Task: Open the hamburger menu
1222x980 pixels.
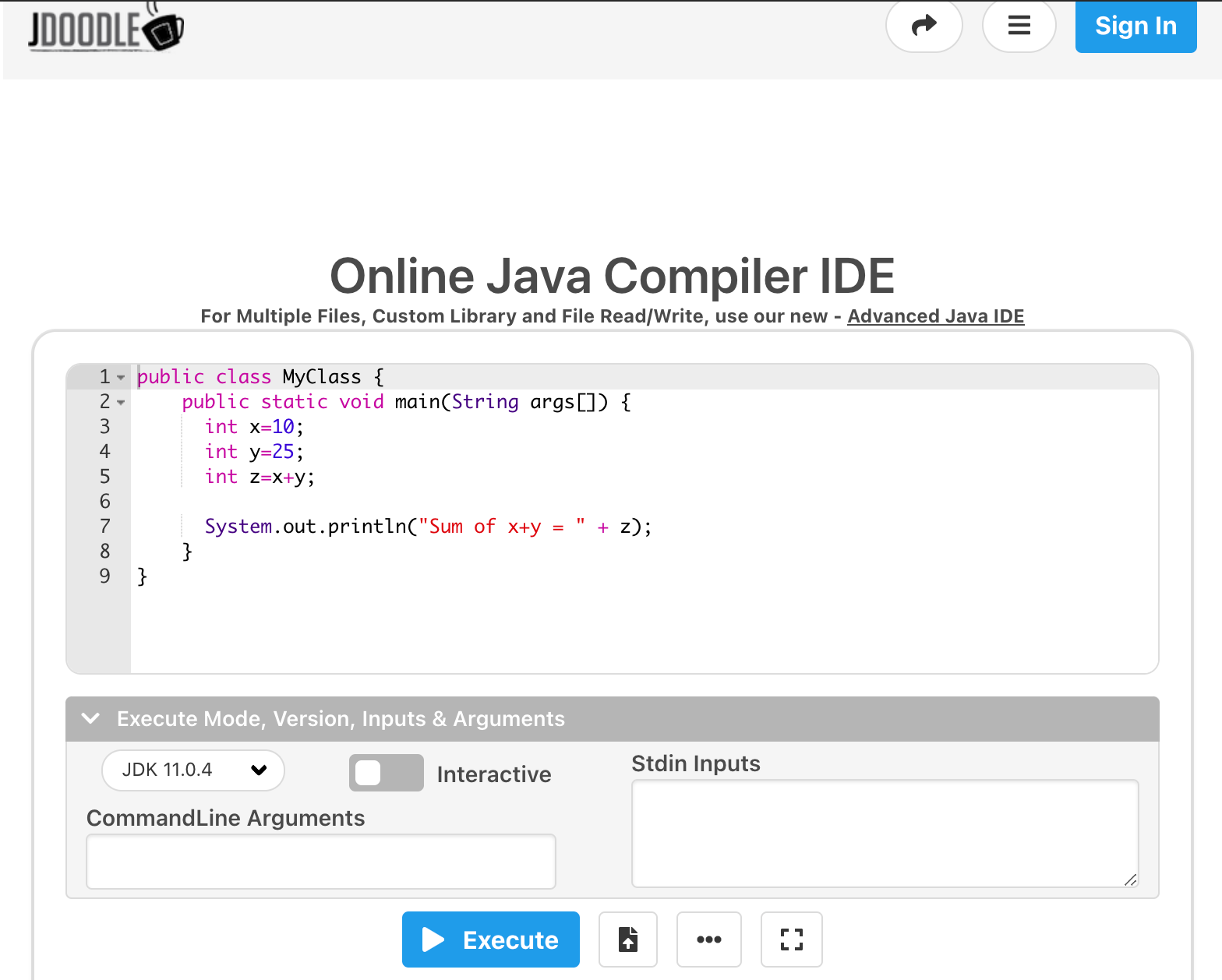Action: coord(1019,26)
